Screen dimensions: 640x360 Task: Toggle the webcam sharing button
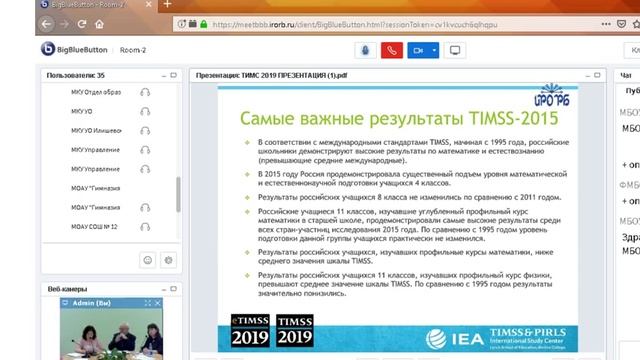click(418, 50)
